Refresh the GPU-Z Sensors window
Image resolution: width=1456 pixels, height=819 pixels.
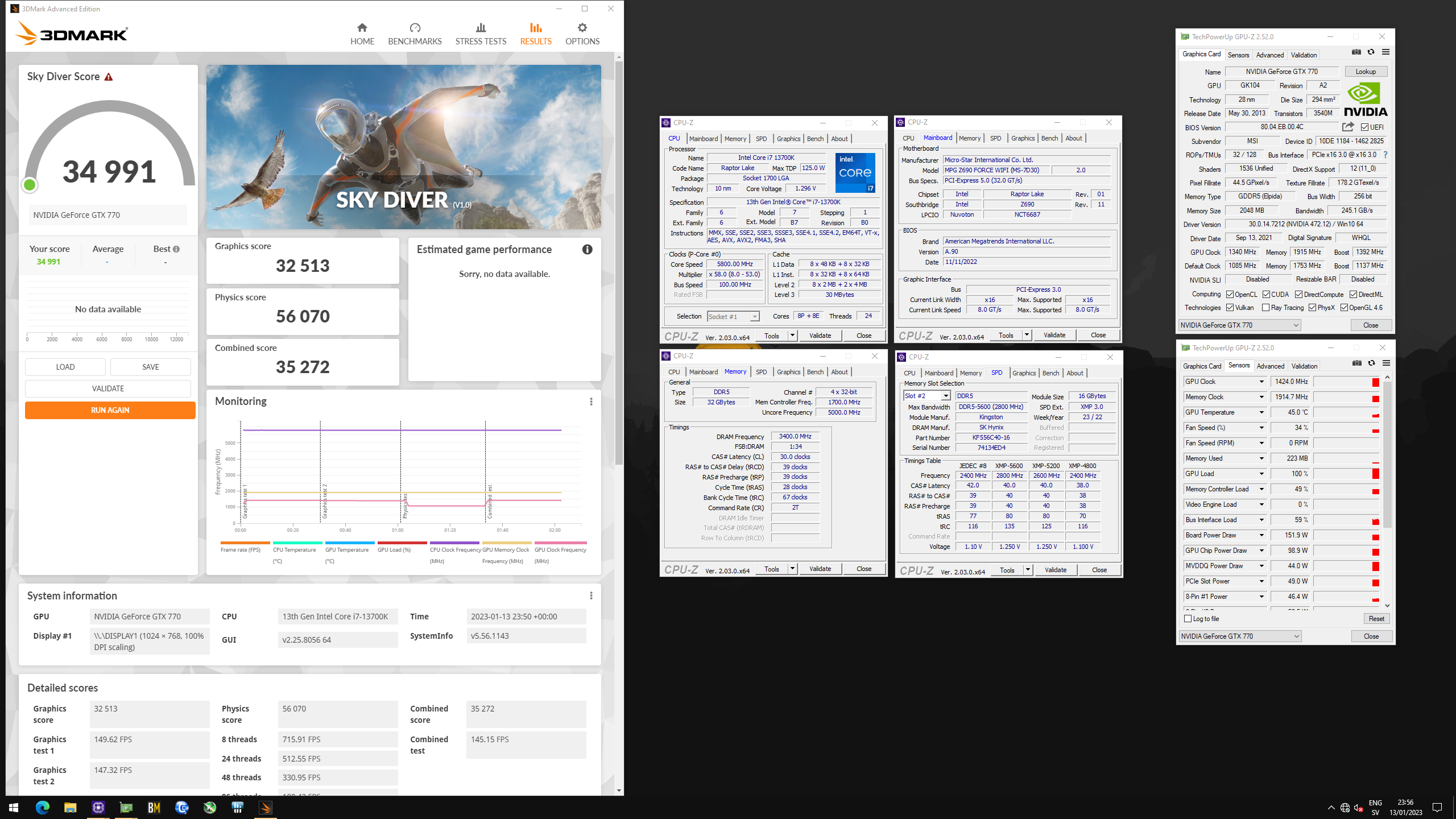tap(1371, 363)
